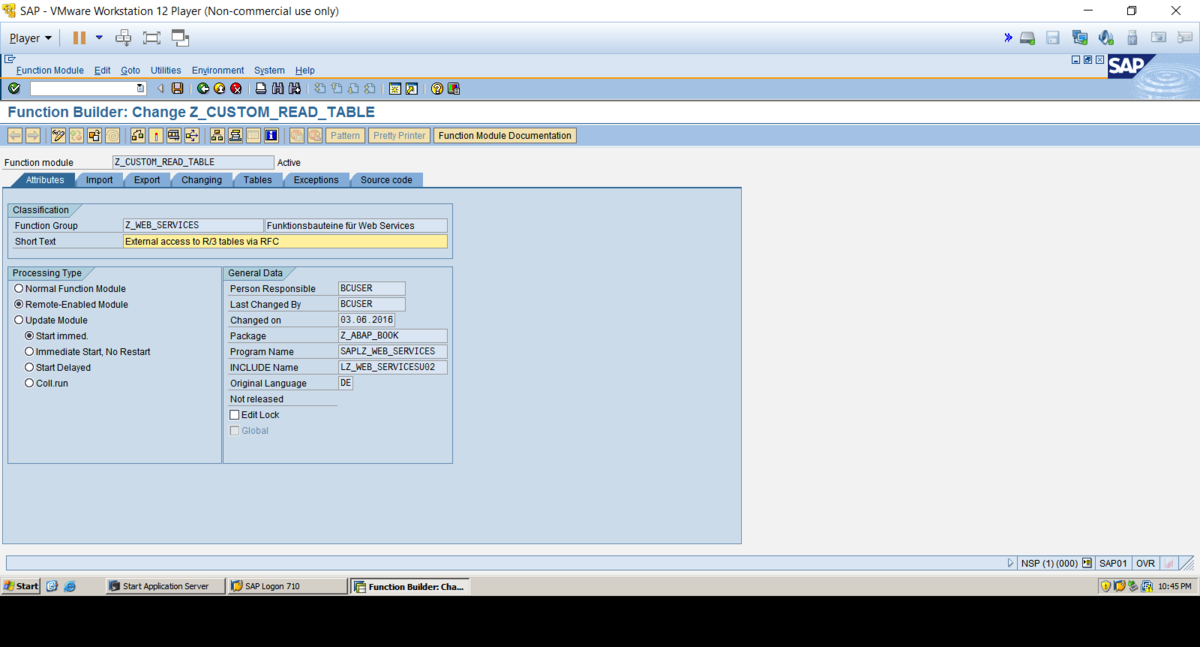Open the Goto menu

coord(130,71)
